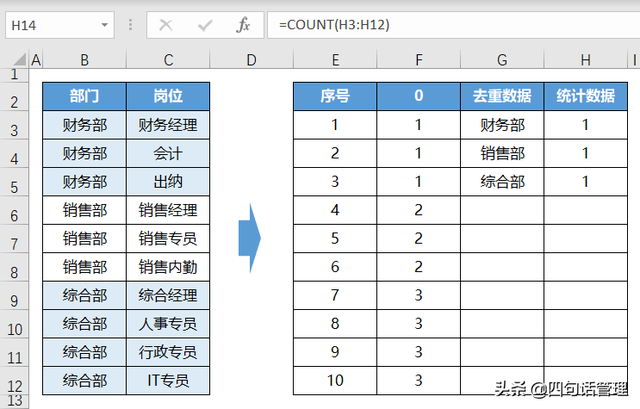Click the formula bar with =COUNT(H3:H12)

[x=453, y=25]
